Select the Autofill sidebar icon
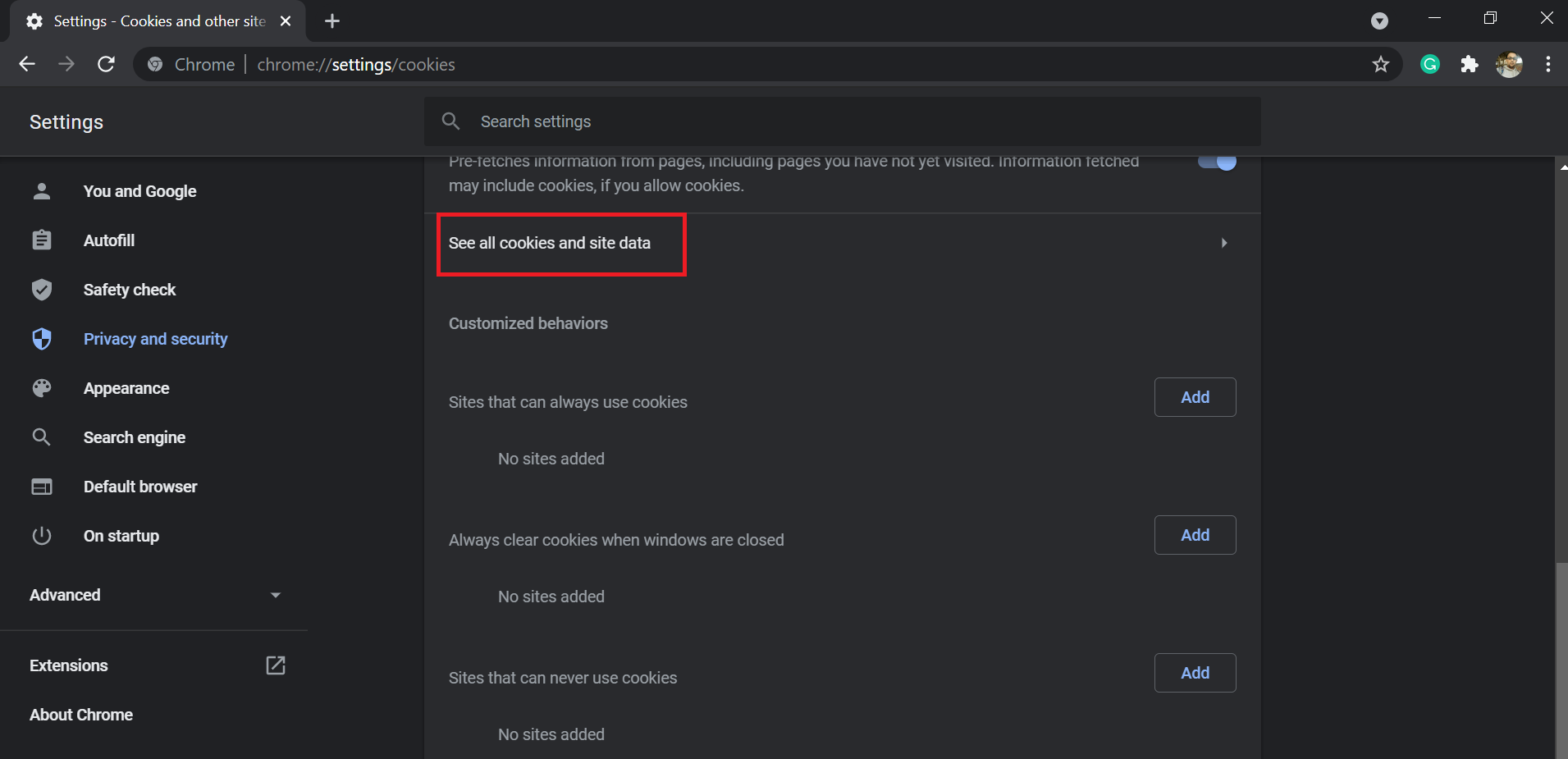 tap(41, 240)
